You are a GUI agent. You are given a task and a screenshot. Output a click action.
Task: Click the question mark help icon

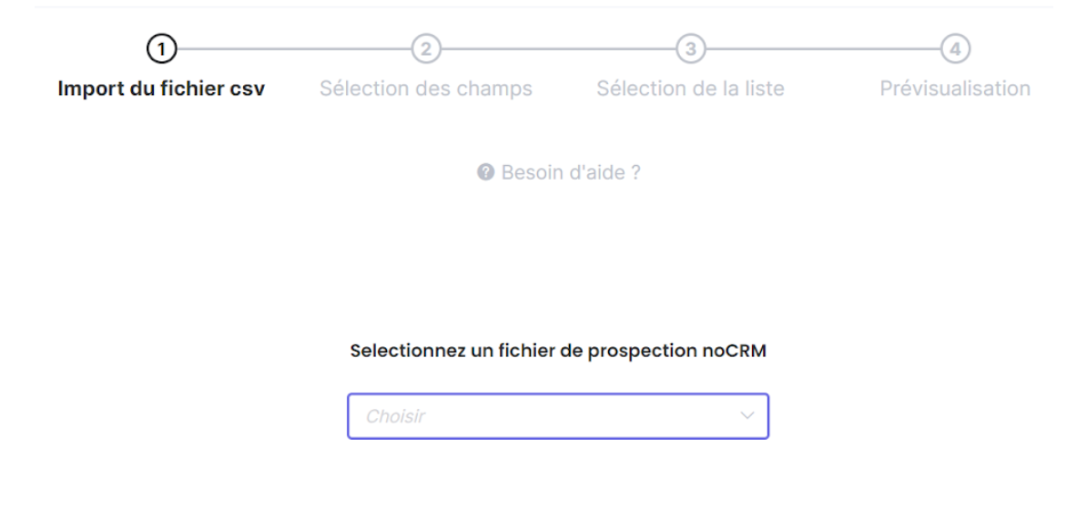pyautogui.click(x=485, y=172)
